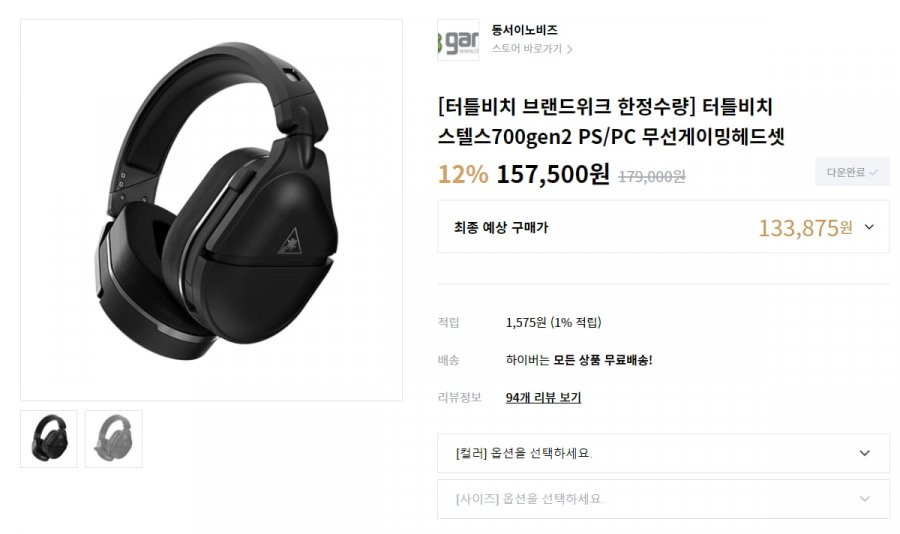Screen dimensions: 900x534
Task: Click the product title 터틀비치 스텔스700gen2
Action: 611,122
